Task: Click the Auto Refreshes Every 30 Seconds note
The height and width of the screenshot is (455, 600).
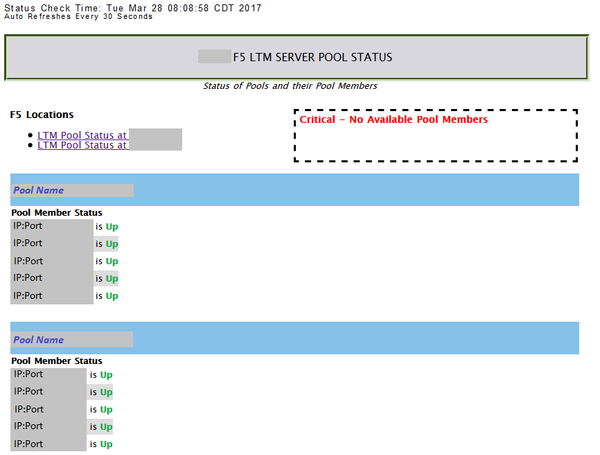Action: pyautogui.click(x=78, y=16)
